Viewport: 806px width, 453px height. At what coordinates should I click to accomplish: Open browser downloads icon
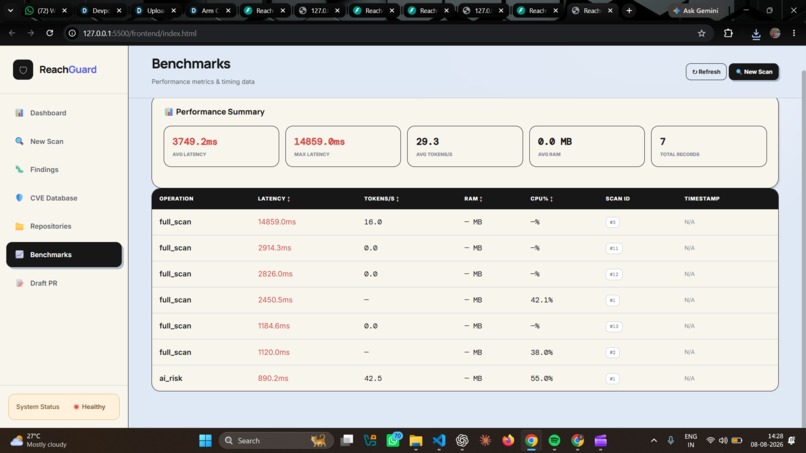pyautogui.click(x=756, y=34)
